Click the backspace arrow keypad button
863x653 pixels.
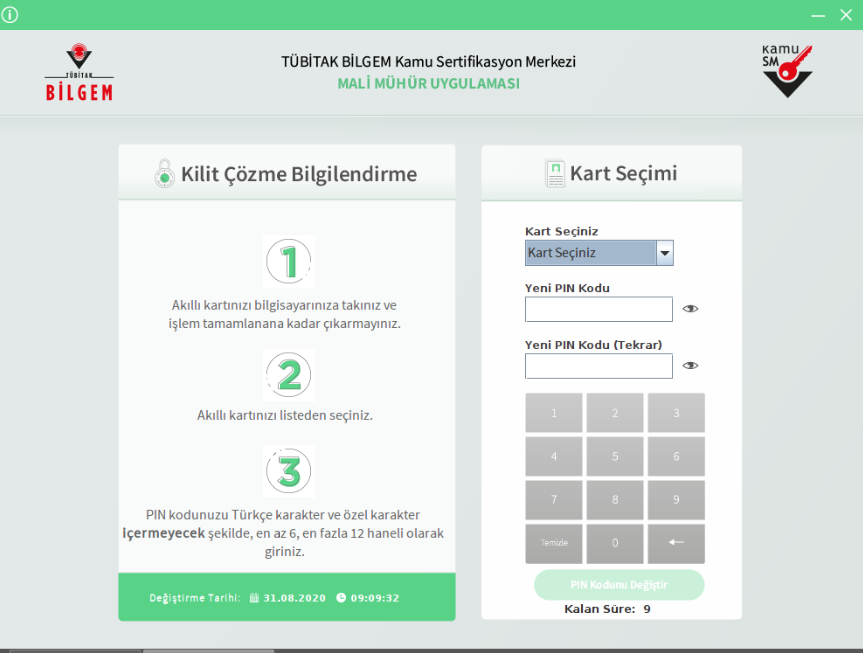coord(676,543)
